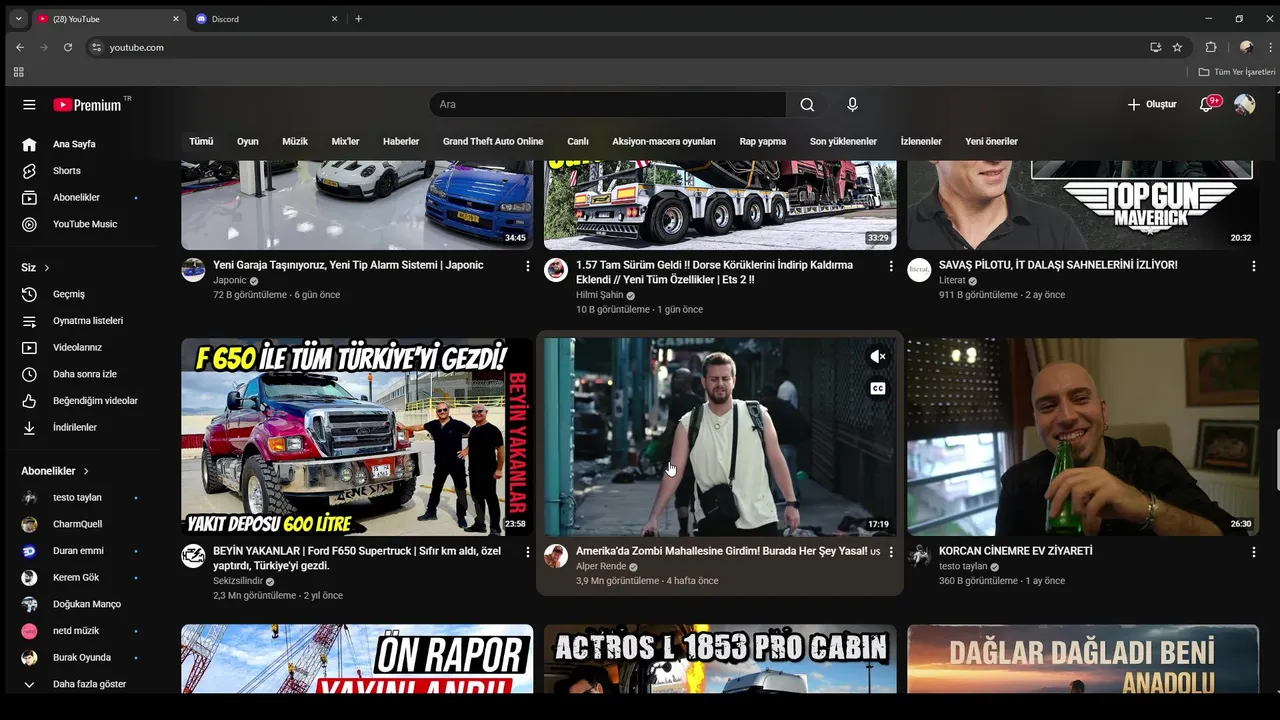Select the Tümü filter chip
This screenshot has width=1280, height=720.
click(201, 141)
